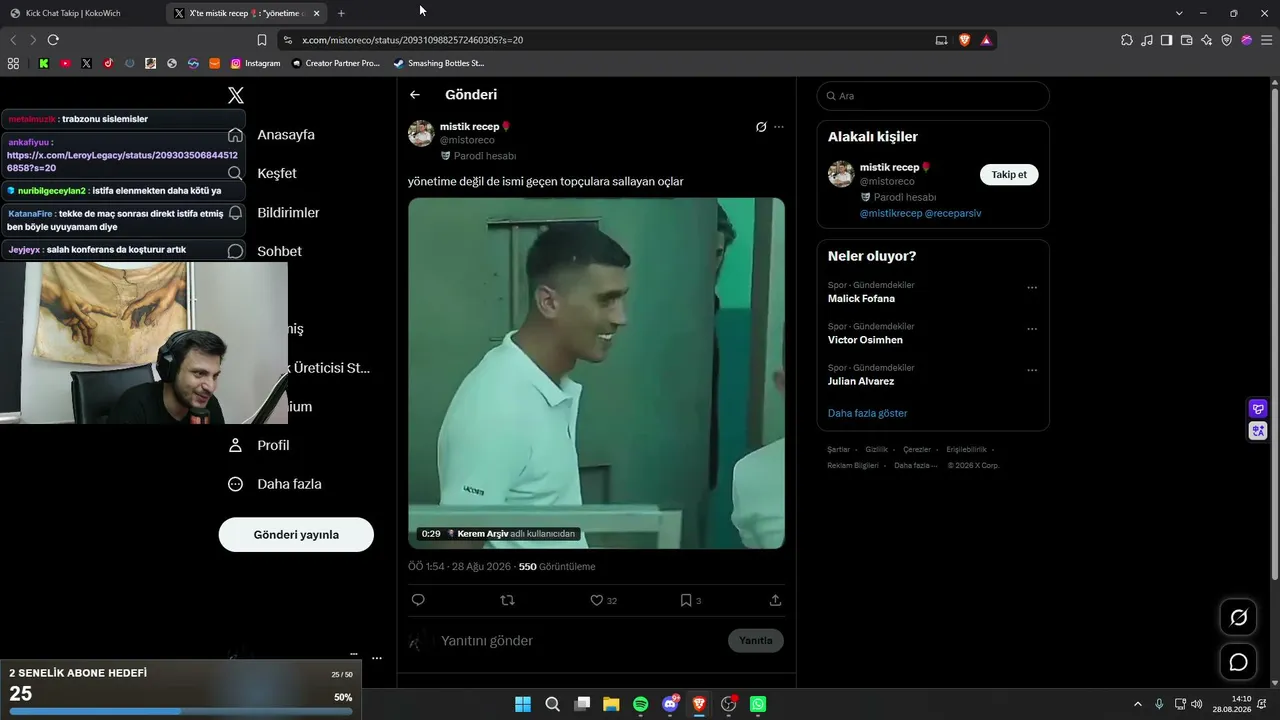Open Keşfet in the sidebar

click(277, 174)
